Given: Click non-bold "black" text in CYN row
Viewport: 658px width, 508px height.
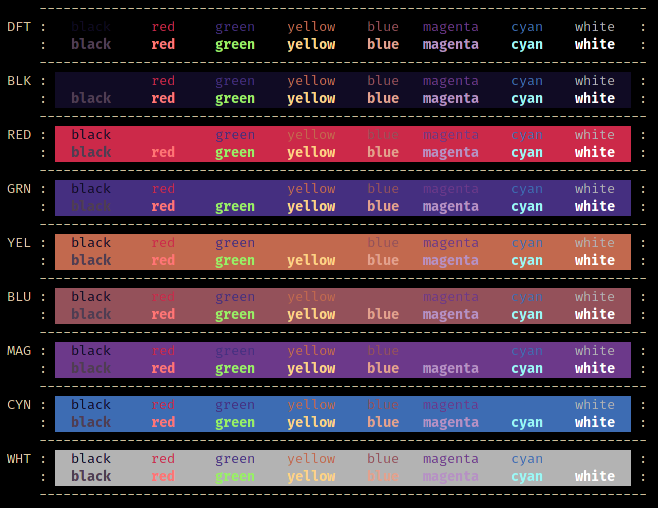Looking at the screenshot, I should [x=91, y=405].
